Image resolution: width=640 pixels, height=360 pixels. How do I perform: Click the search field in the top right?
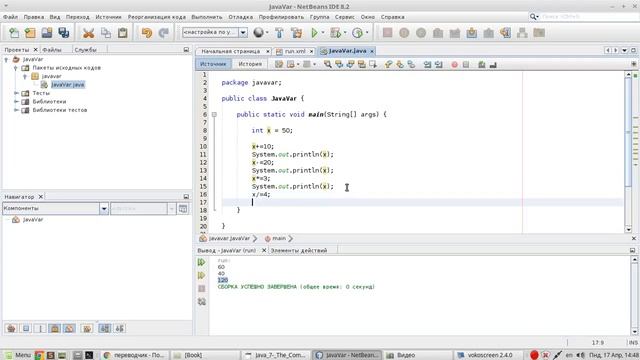coord(588,17)
